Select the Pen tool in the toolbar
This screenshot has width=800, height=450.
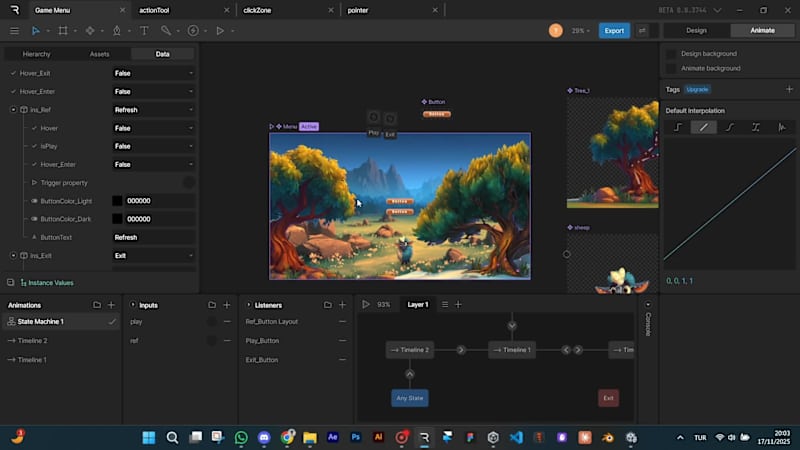click(117, 31)
